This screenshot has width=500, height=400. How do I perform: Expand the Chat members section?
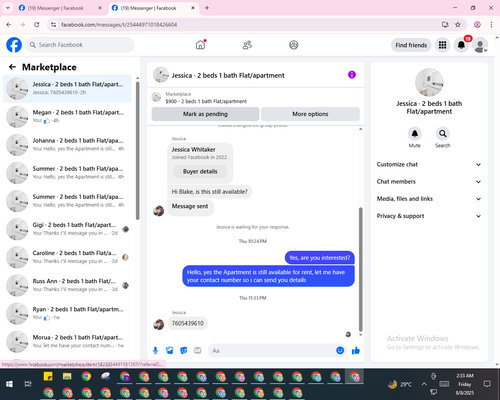tap(429, 182)
